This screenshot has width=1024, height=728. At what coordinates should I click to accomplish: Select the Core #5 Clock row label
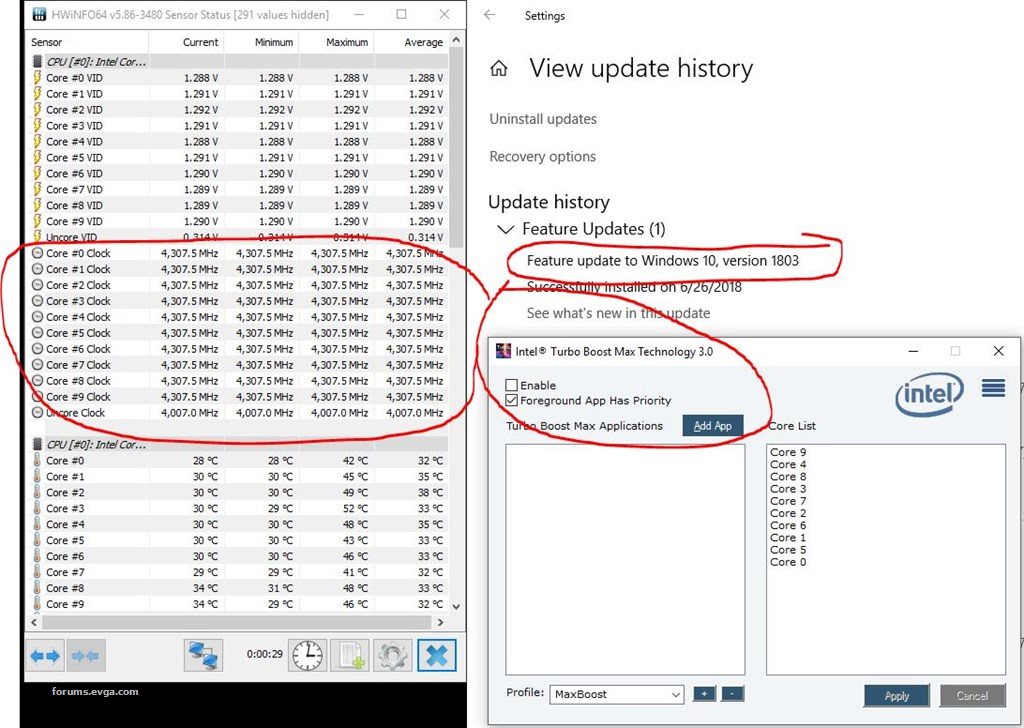pyautogui.click(x=78, y=333)
